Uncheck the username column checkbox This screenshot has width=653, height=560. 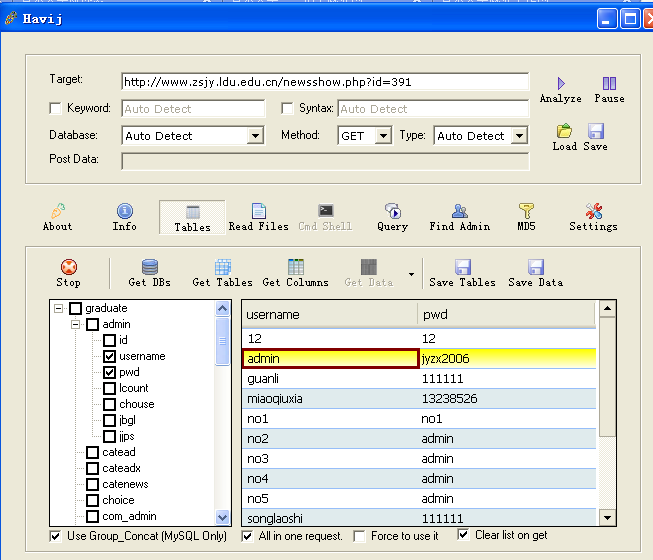pyautogui.click(x=110, y=356)
